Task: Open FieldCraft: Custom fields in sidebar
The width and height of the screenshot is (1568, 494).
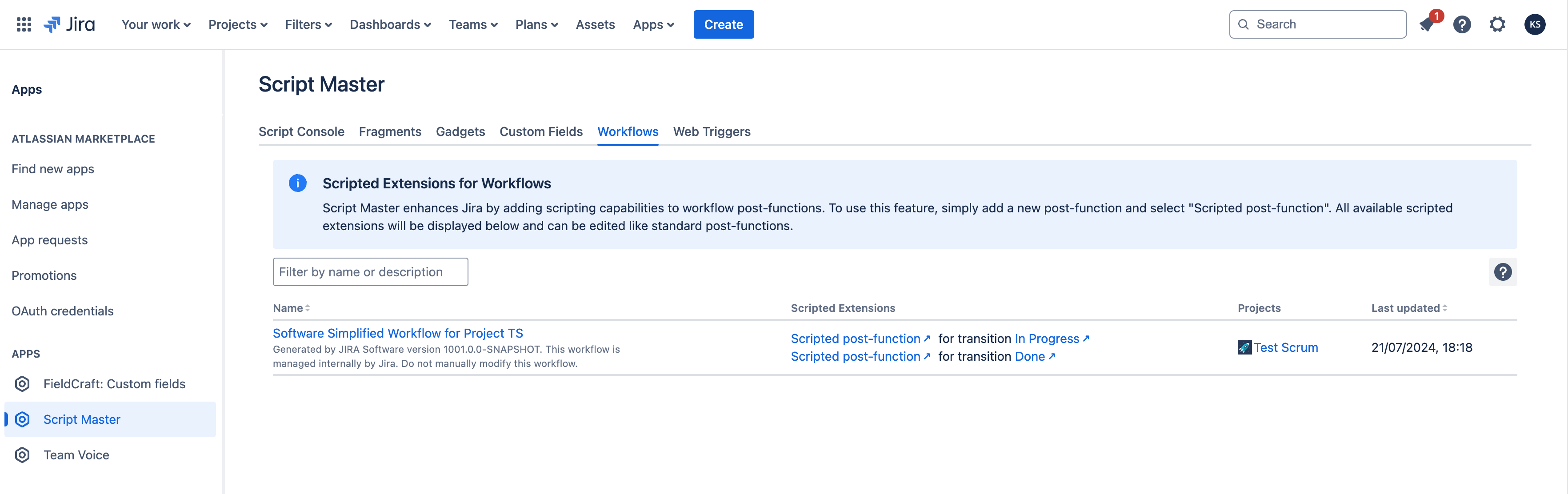Action: (x=114, y=384)
